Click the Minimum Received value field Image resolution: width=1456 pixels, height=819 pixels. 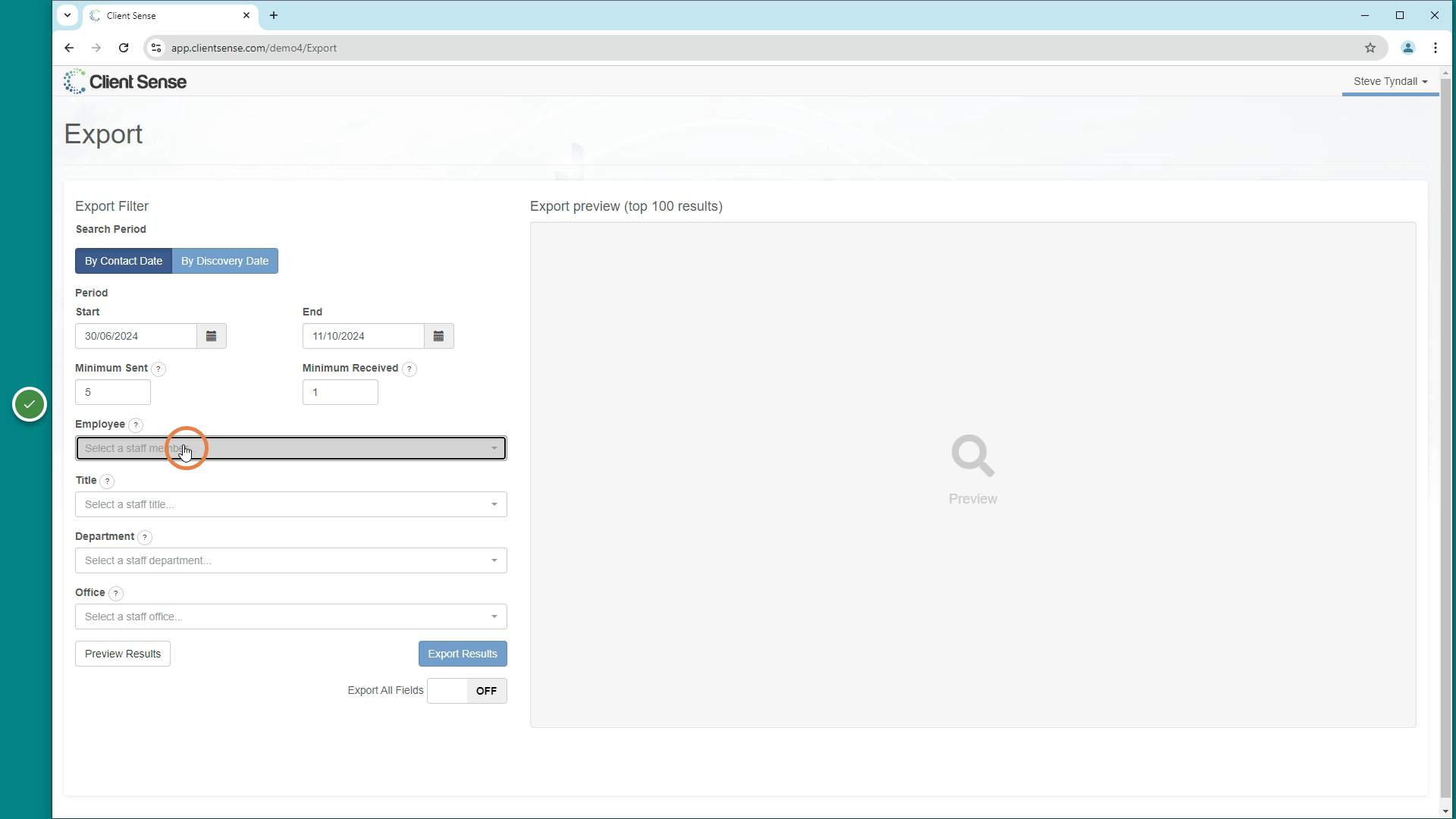pyautogui.click(x=340, y=392)
